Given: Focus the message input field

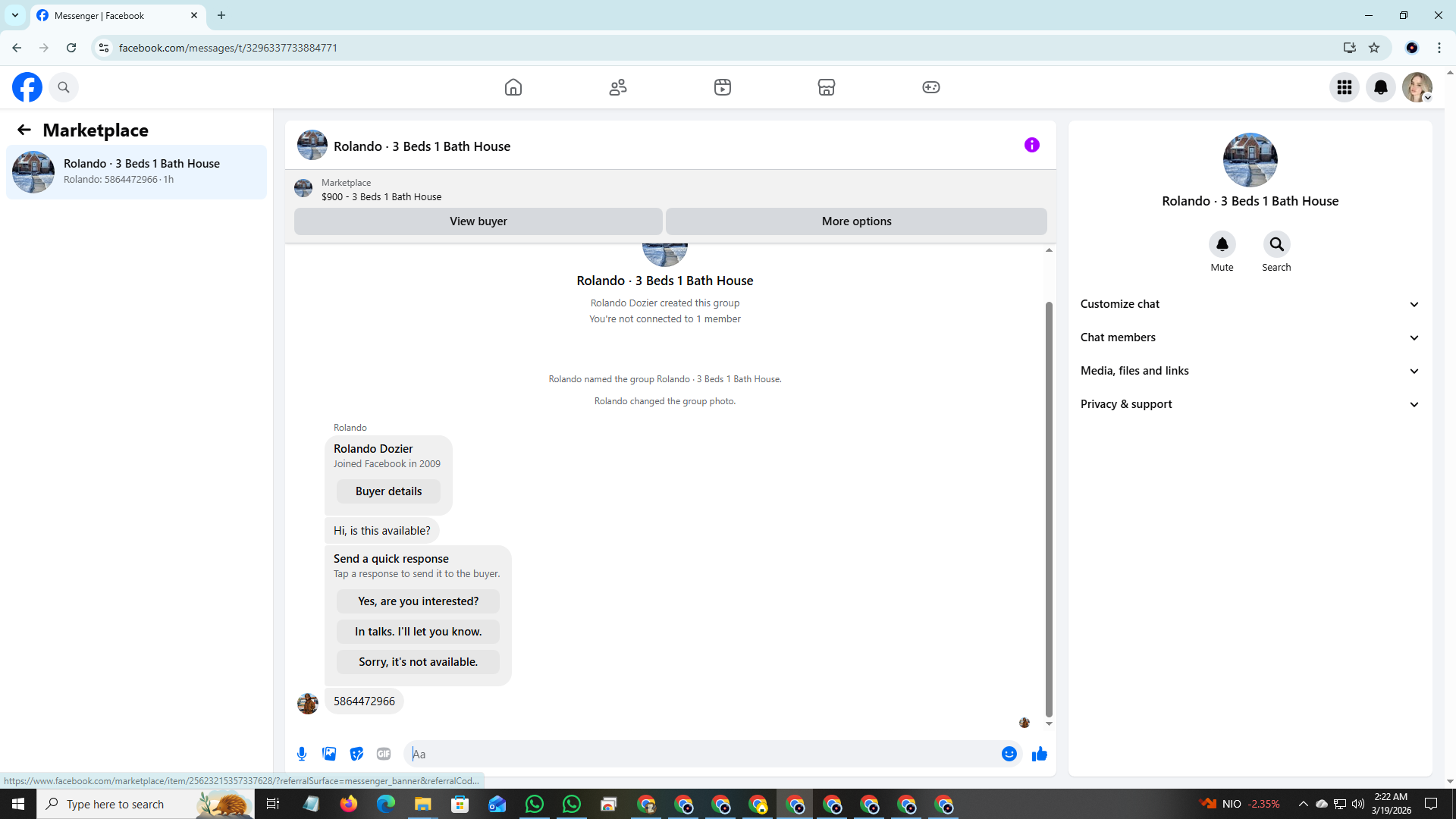Looking at the screenshot, I should click(701, 754).
